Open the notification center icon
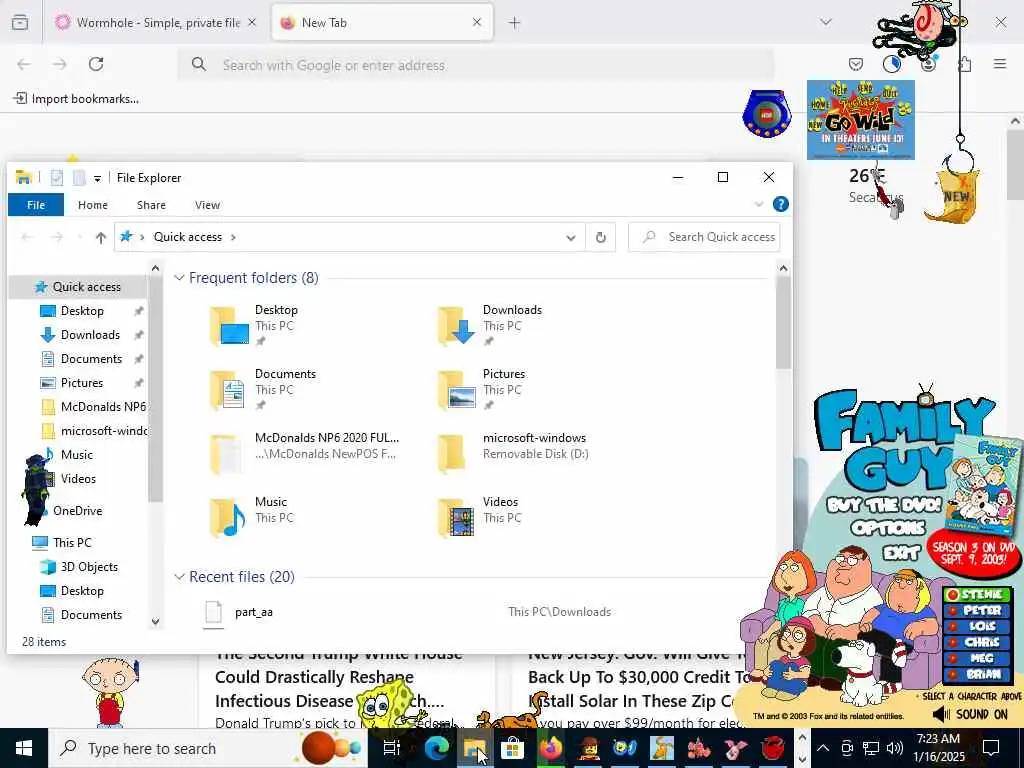The width and height of the screenshot is (1024, 768). point(991,748)
